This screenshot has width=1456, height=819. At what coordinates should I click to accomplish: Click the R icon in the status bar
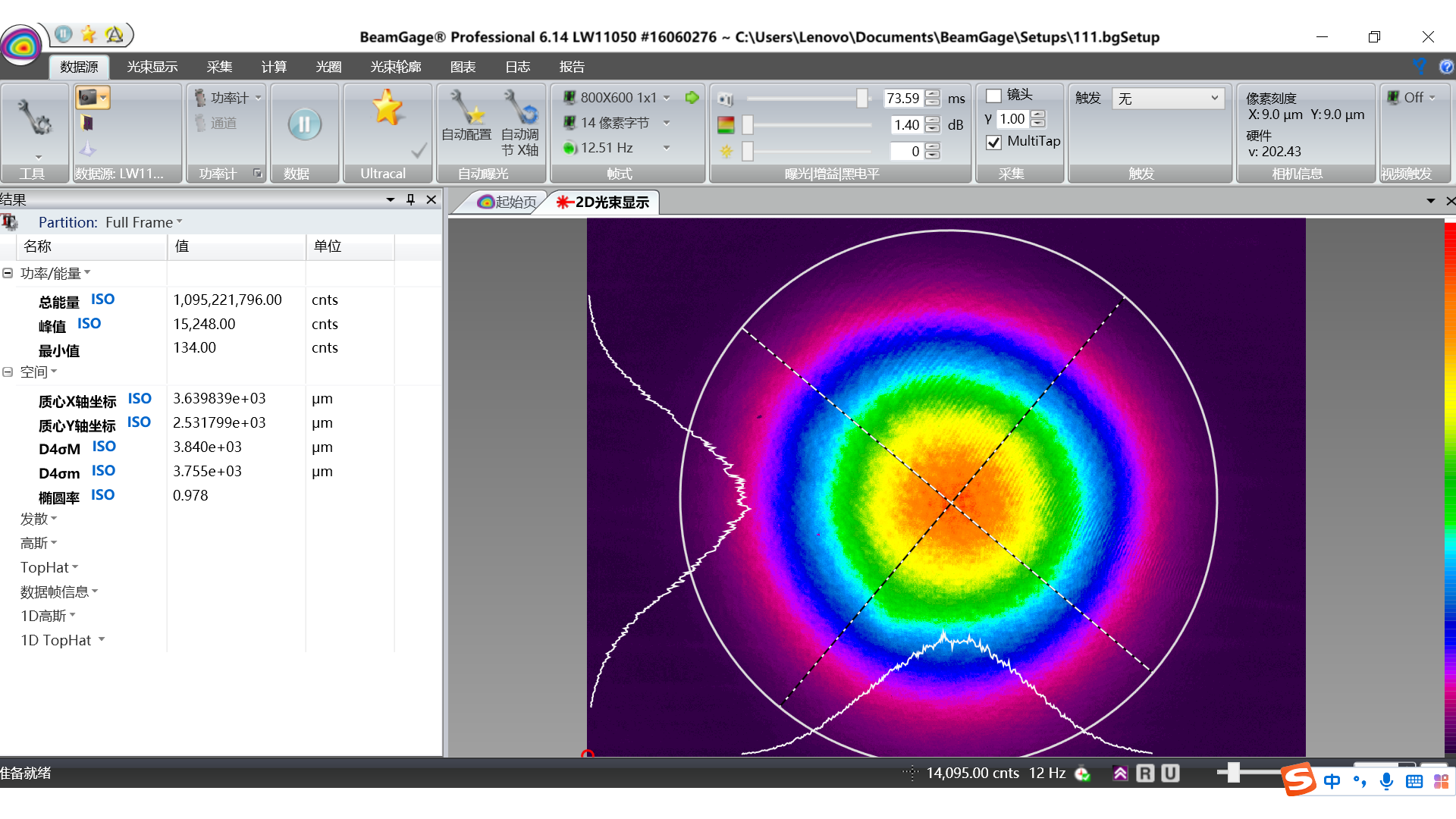point(1145,773)
